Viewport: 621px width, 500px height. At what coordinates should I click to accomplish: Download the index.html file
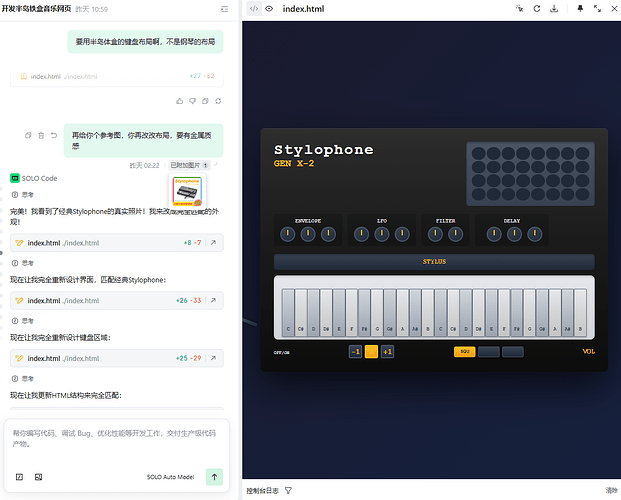pos(554,8)
